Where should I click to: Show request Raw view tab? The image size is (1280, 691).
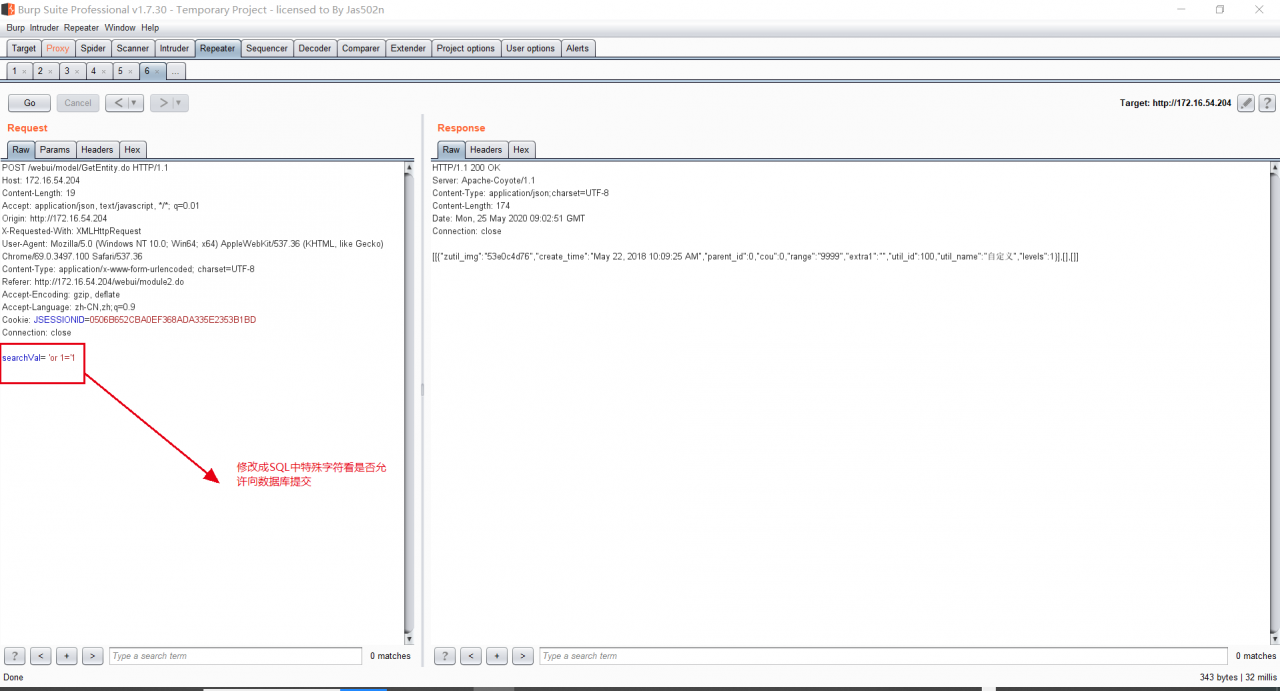pyautogui.click(x=21, y=149)
